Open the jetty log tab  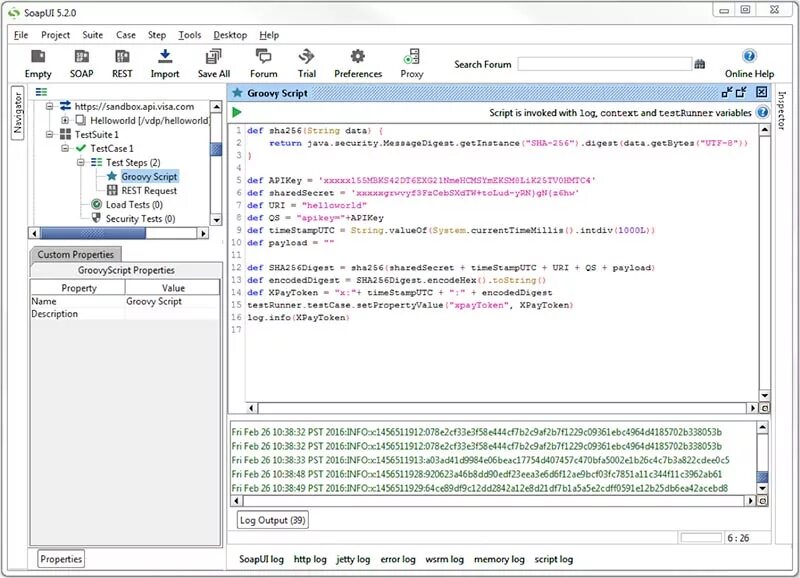pyautogui.click(x=353, y=559)
